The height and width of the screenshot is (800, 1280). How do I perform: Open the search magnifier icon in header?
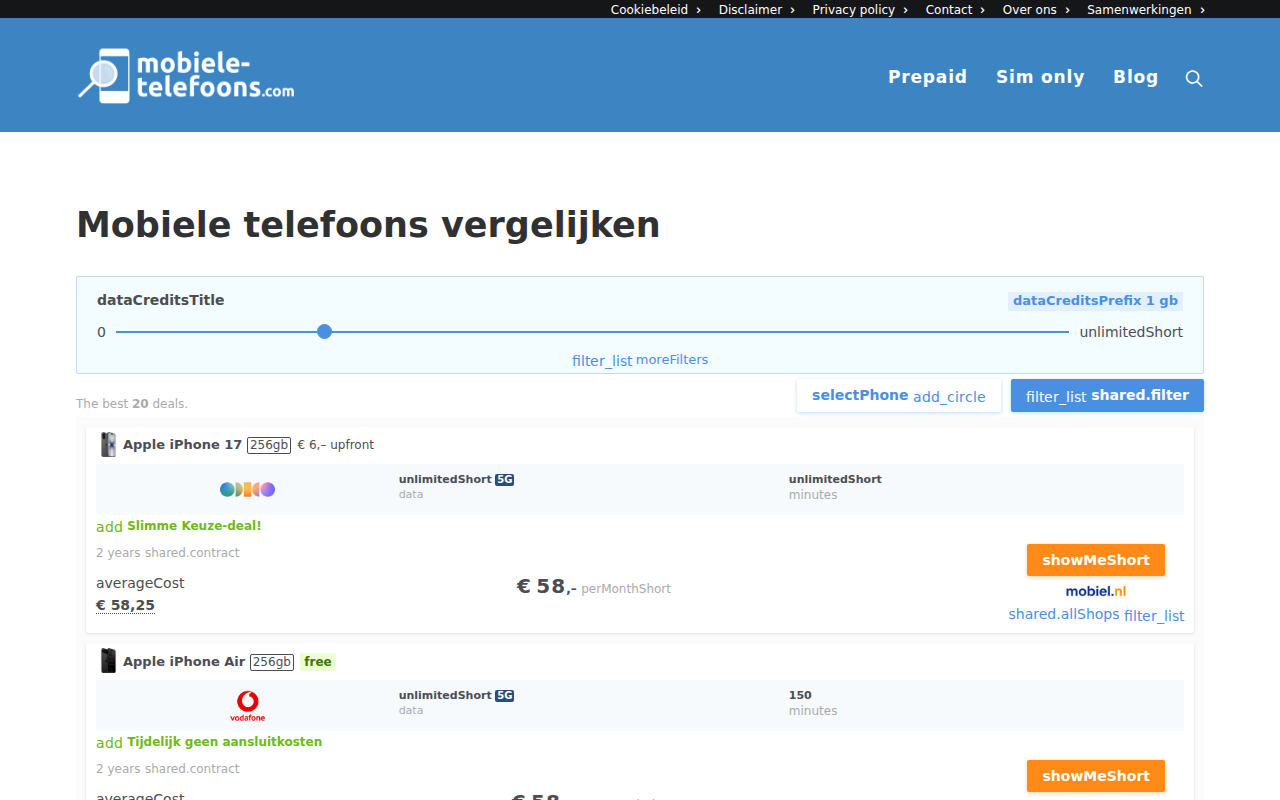click(x=1194, y=78)
